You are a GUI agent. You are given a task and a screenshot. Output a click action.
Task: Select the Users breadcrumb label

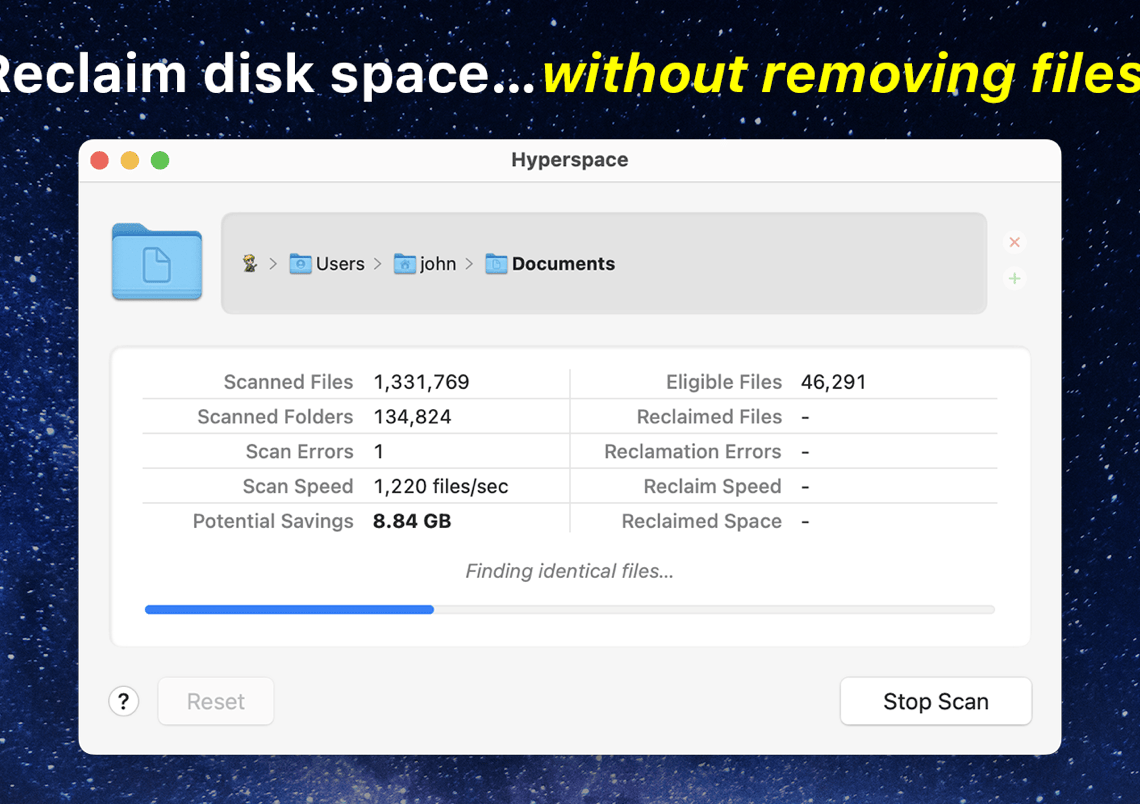(x=338, y=263)
